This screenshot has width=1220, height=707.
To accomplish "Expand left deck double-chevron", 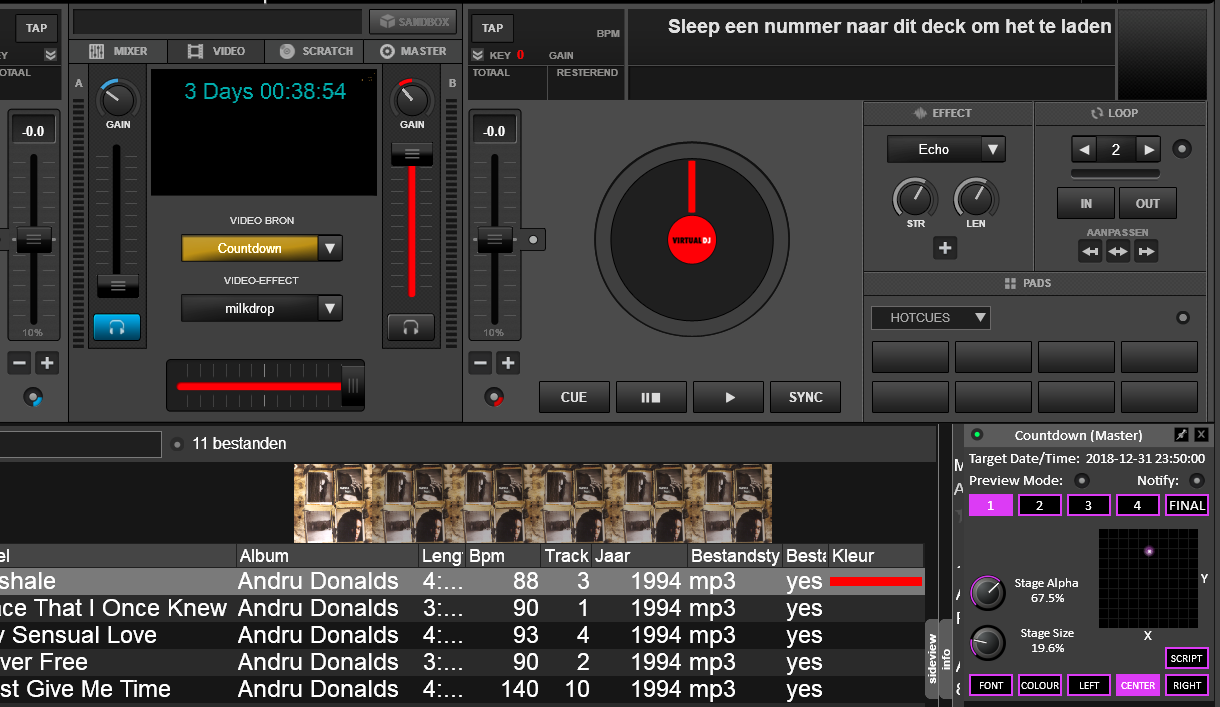I will (x=51, y=55).
